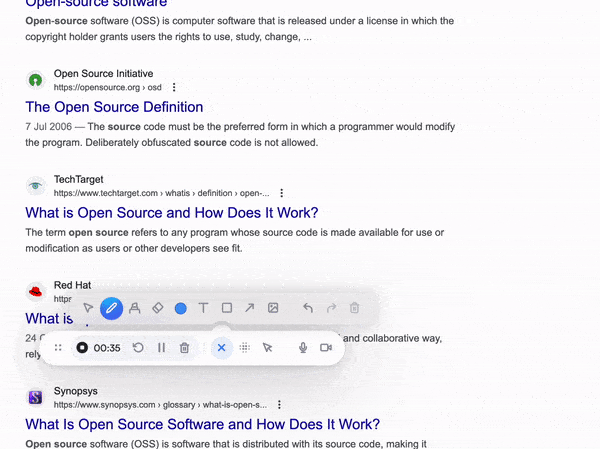
Task: Undo the last annotation
Action: coord(308,308)
